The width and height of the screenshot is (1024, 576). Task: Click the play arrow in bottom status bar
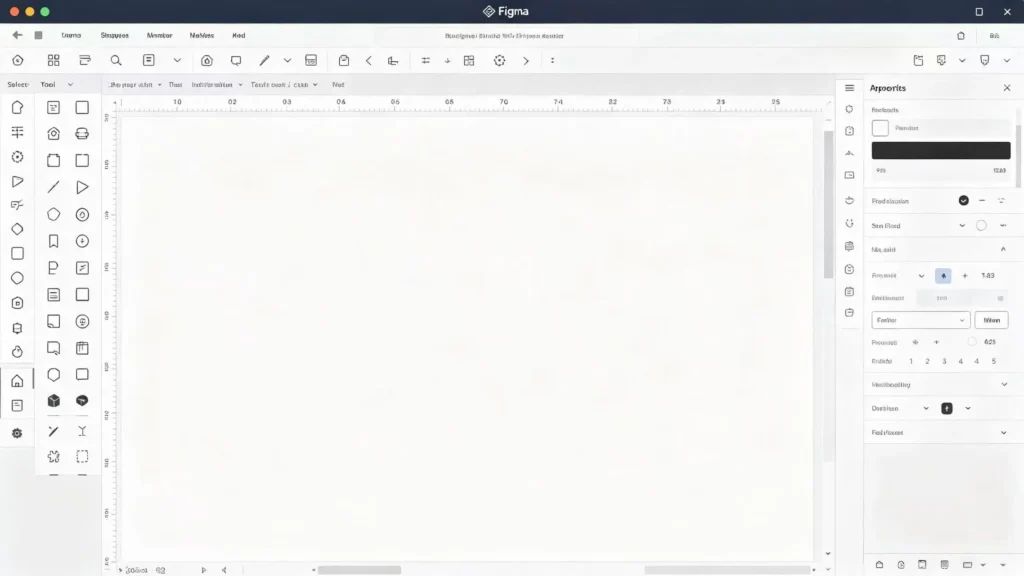click(x=204, y=570)
